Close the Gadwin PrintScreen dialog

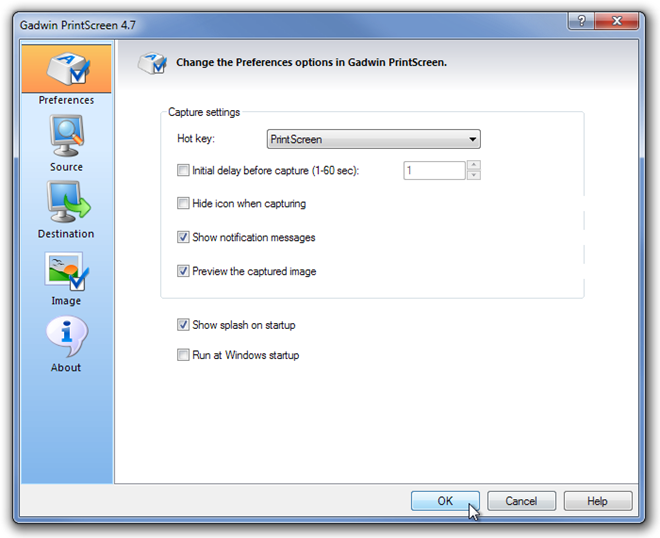tap(617, 21)
